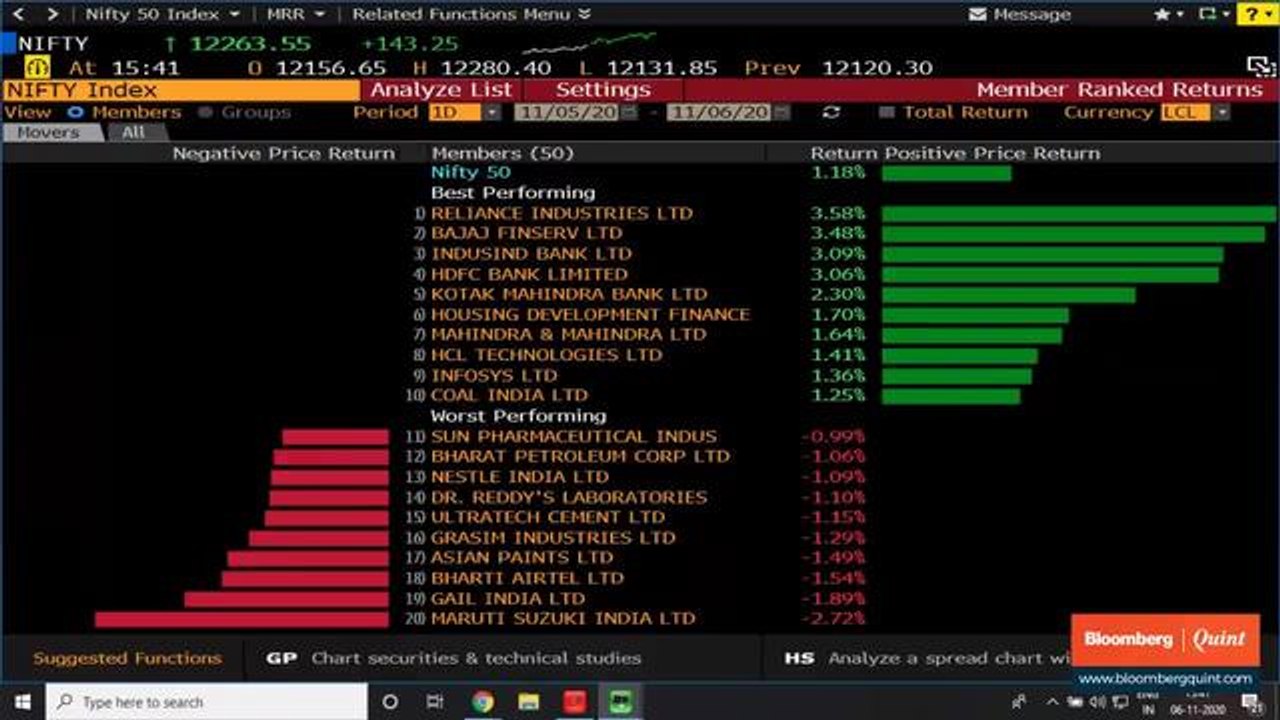Click Maruti Suzuki red return bar
This screenshot has height=720, width=1280.
click(x=241, y=620)
